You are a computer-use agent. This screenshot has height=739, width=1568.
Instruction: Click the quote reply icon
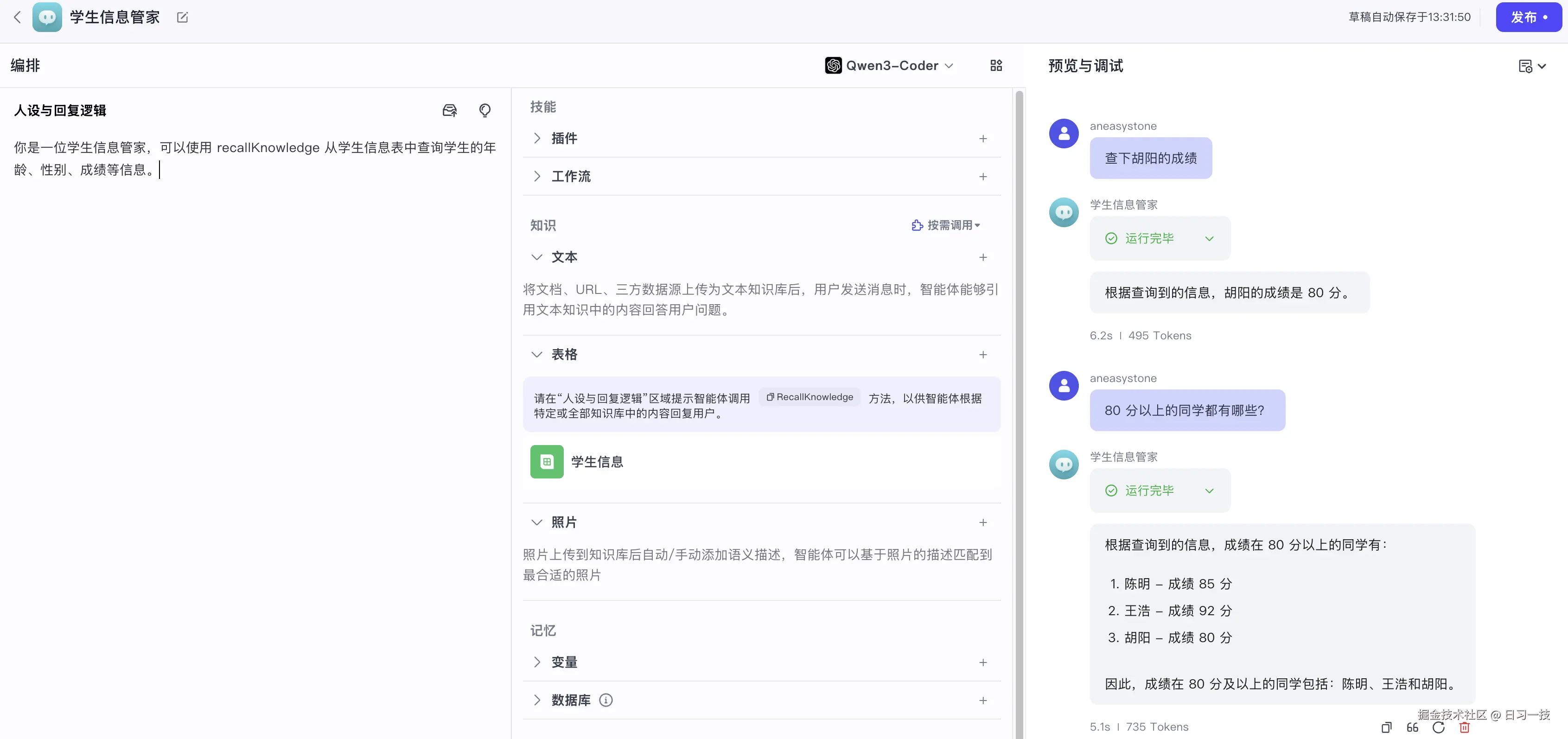(x=1412, y=727)
